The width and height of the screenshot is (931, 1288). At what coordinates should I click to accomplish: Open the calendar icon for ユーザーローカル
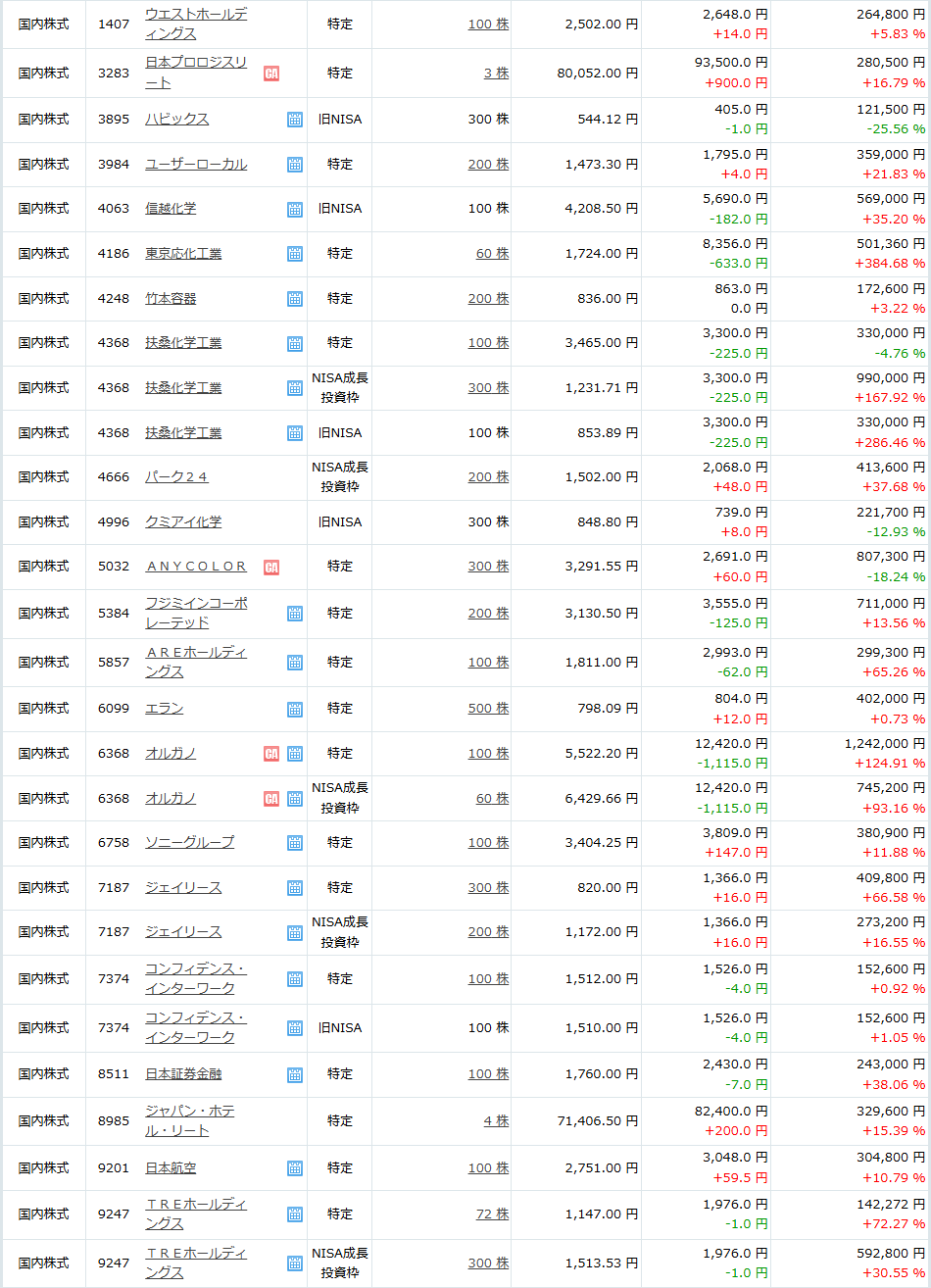(x=295, y=165)
